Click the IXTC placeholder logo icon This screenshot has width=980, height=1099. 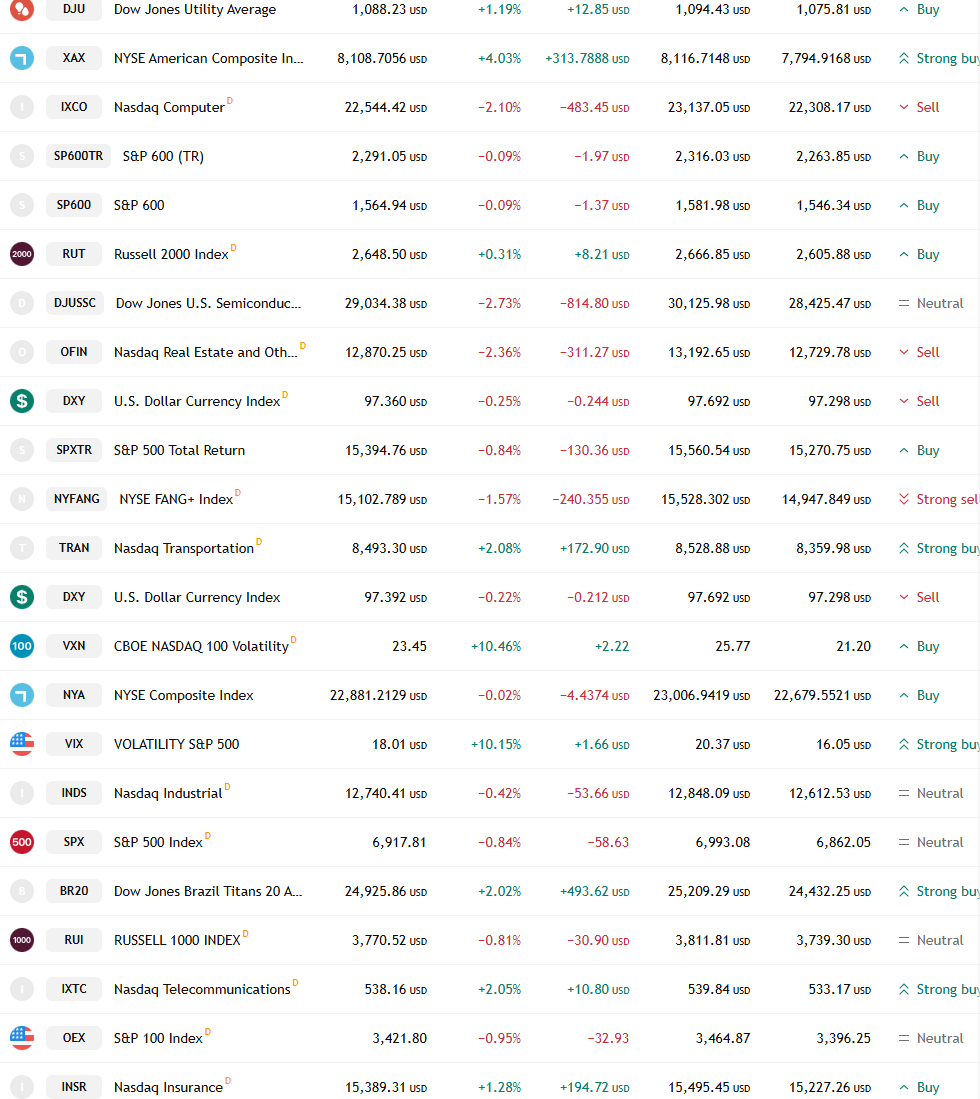tap(22, 989)
